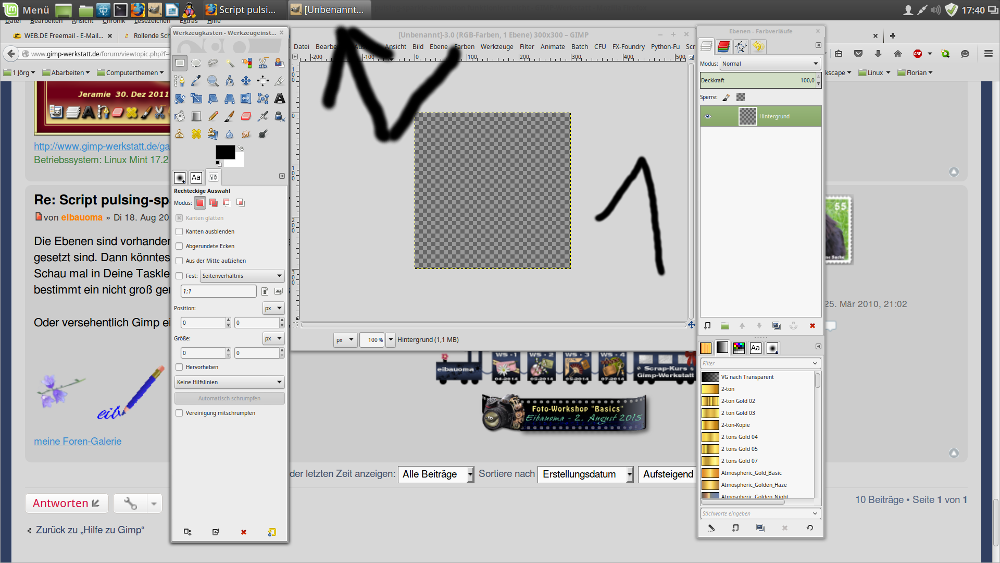Toggle the Kanten ausblenden checkbox
The image size is (1000, 563).
tap(179, 231)
